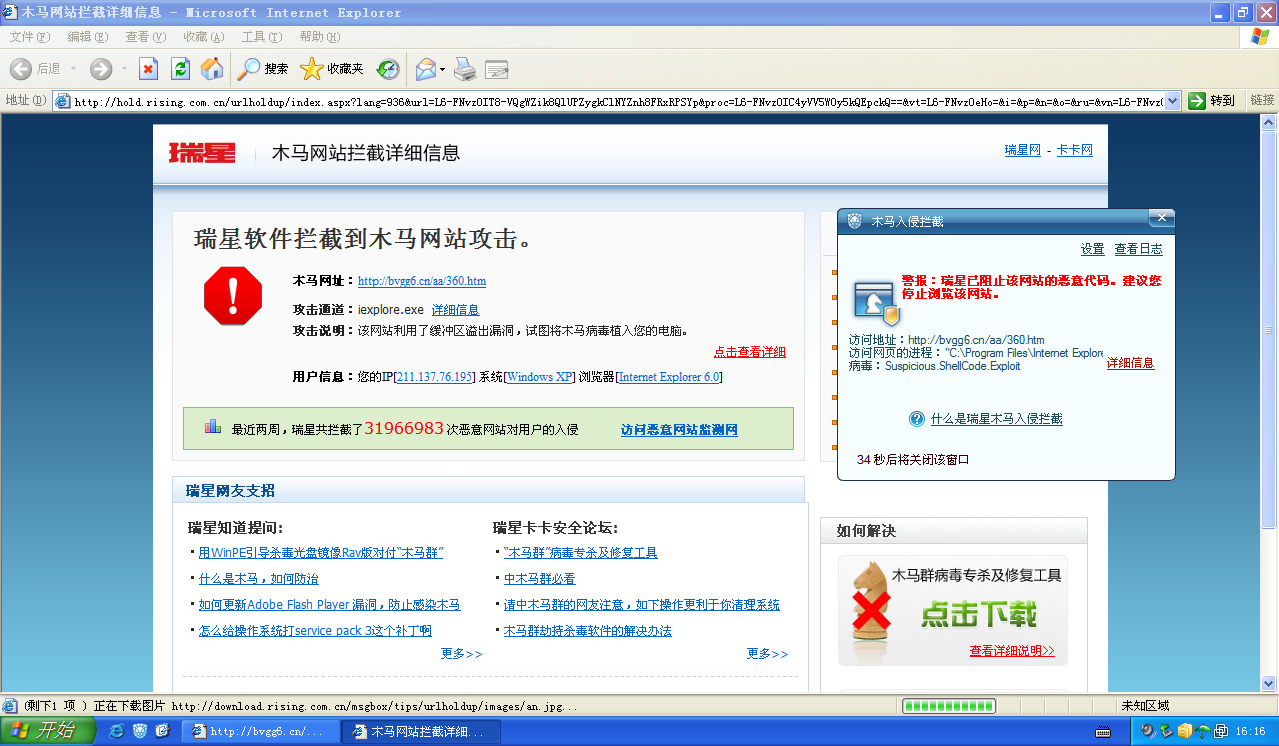Open the Adobe Flash Player vulnerability link
The image size is (1279, 746).
point(329,605)
